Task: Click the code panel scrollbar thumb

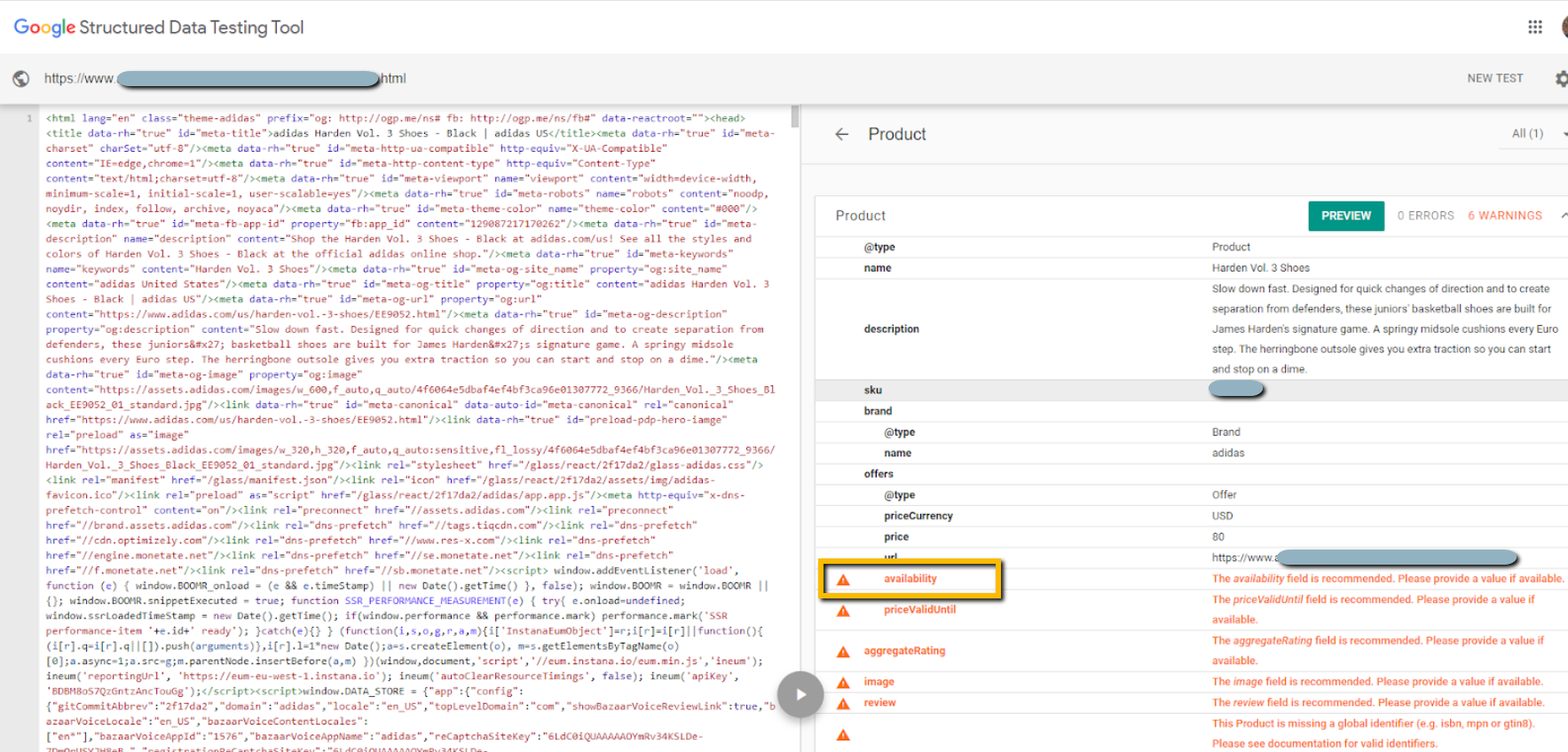Action: [x=795, y=116]
